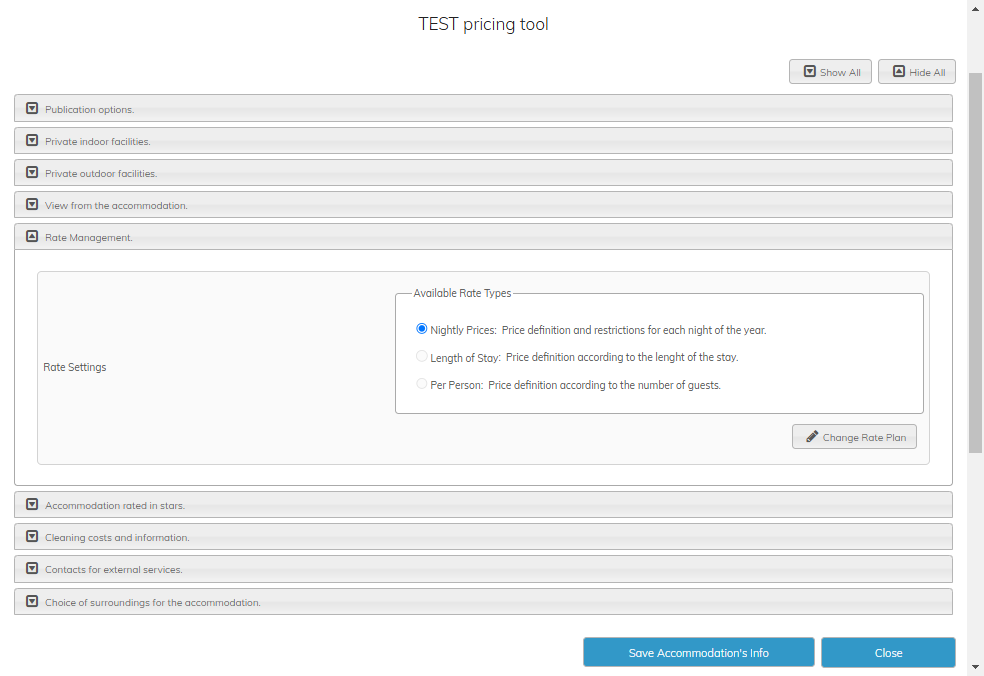Viewport: 984px width, 676px height.
Task: Open Contacts for external services section
Action: [x=32, y=569]
